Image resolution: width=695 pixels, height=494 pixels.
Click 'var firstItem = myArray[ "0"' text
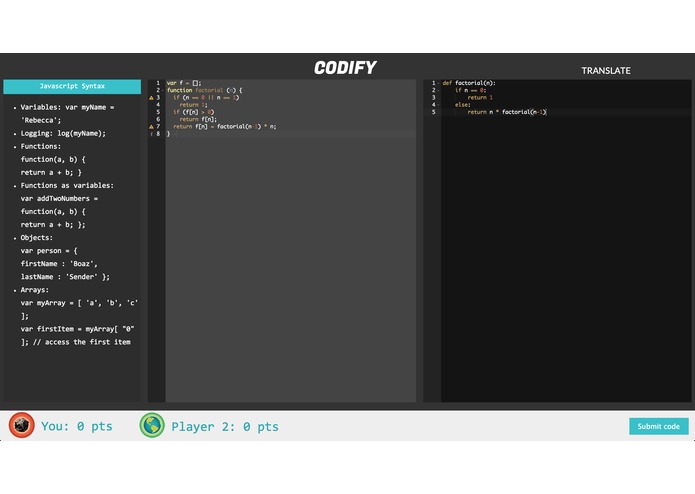click(x=78, y=329)
